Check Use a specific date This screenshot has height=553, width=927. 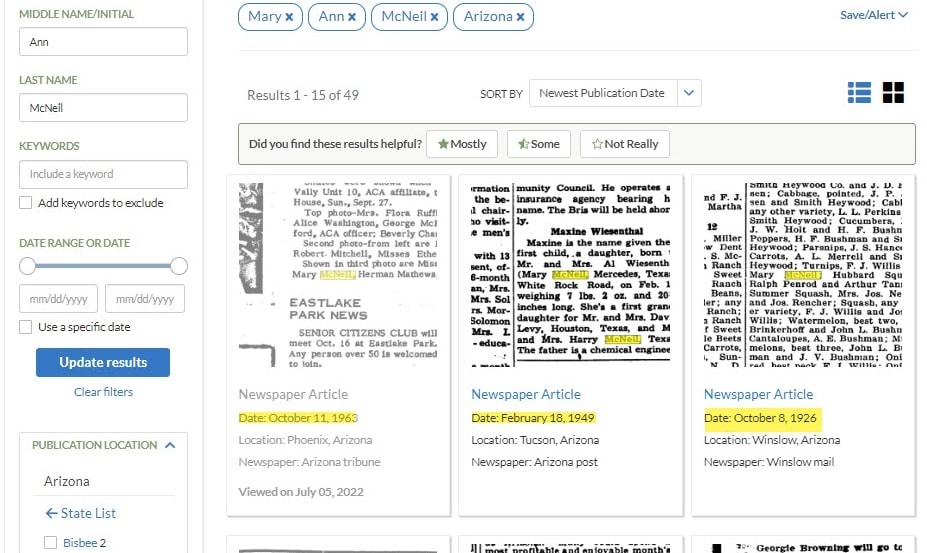click(x=25, y=327)
